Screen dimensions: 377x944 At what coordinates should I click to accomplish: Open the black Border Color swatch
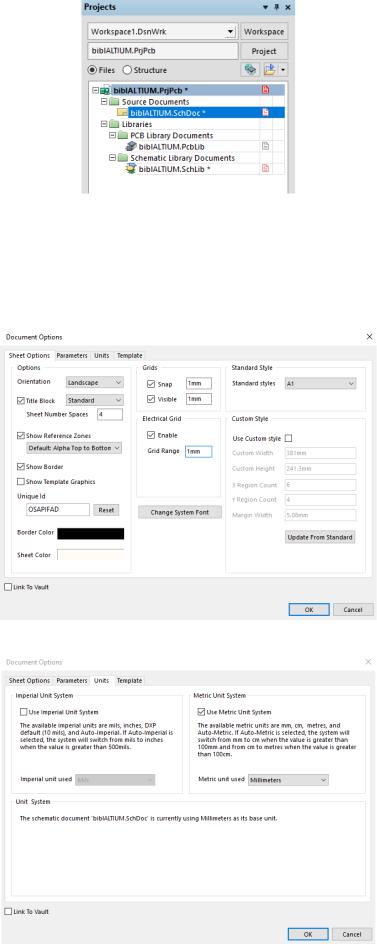[x=90, y=533]
